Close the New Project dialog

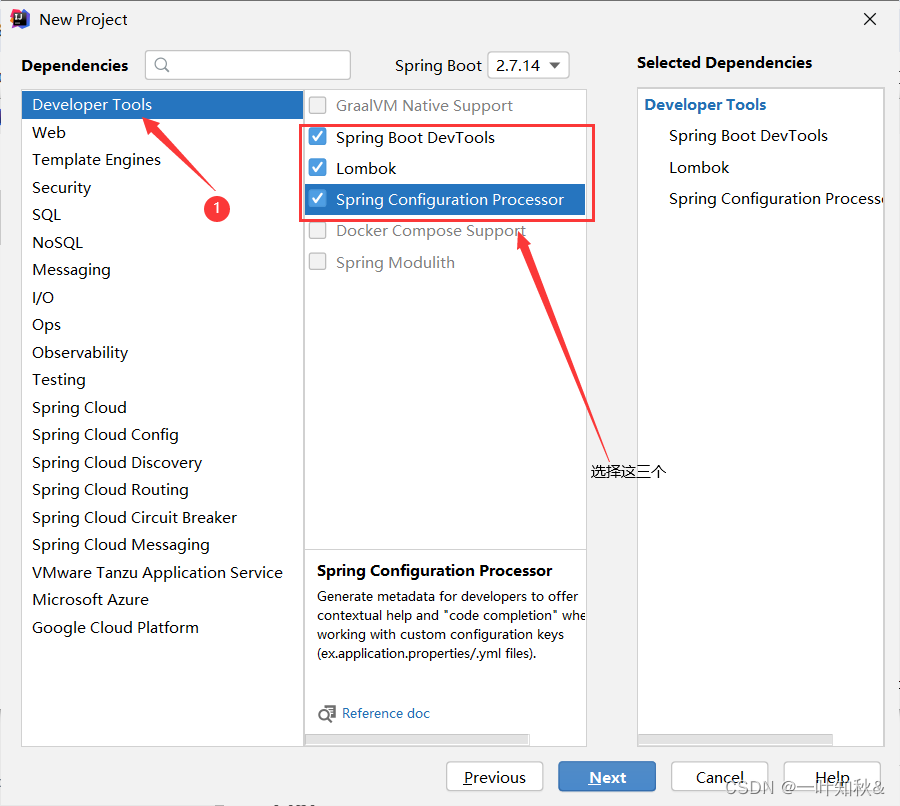click(x=870, y=19)
